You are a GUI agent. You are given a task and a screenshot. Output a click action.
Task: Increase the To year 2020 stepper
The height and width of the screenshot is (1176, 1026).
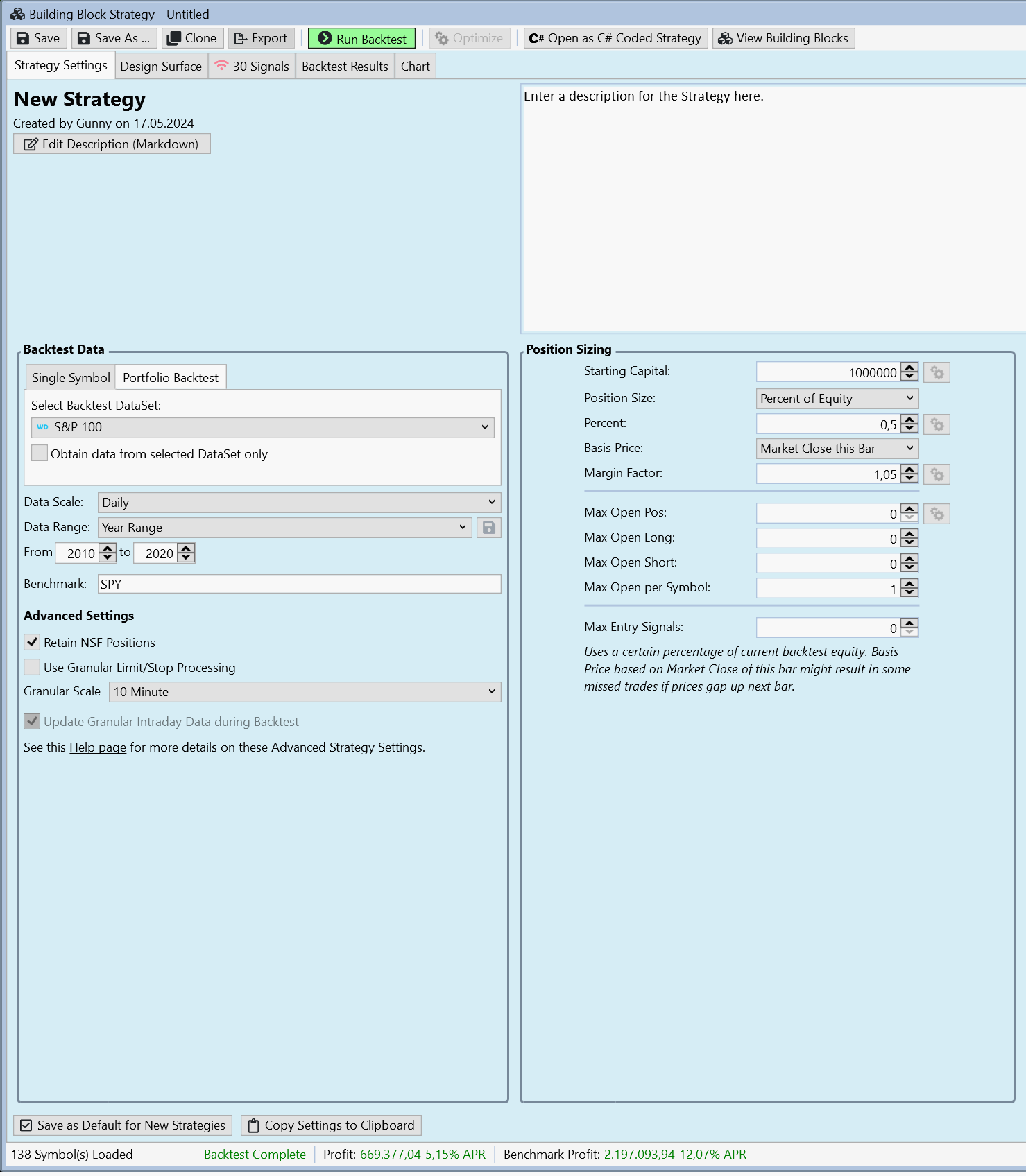pyautogui.click(x=186, y=548)
